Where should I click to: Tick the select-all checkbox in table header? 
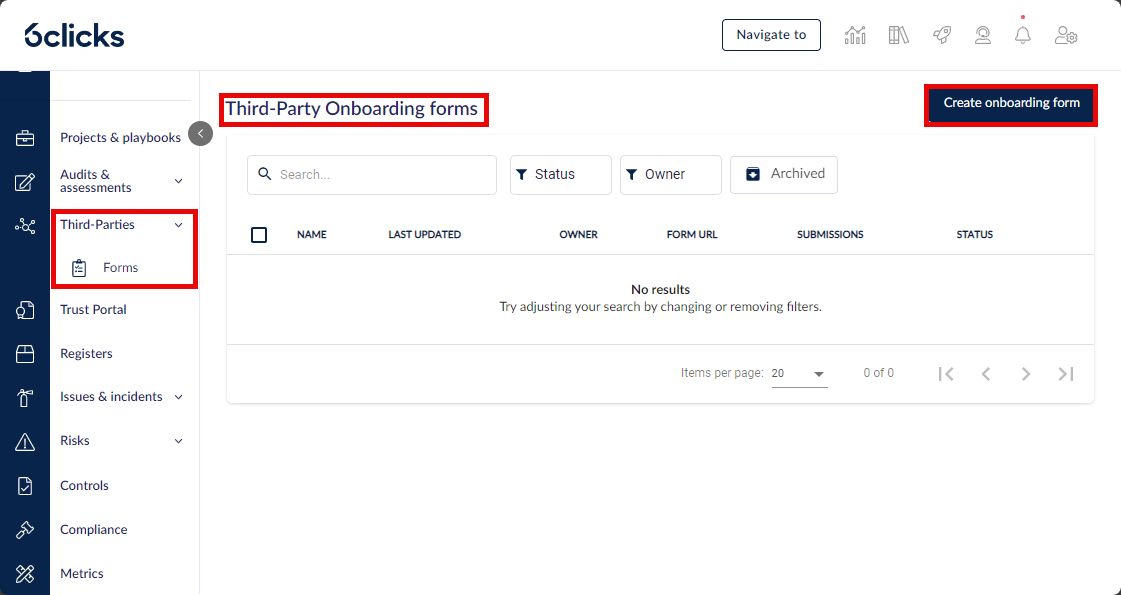click(259, 235)
